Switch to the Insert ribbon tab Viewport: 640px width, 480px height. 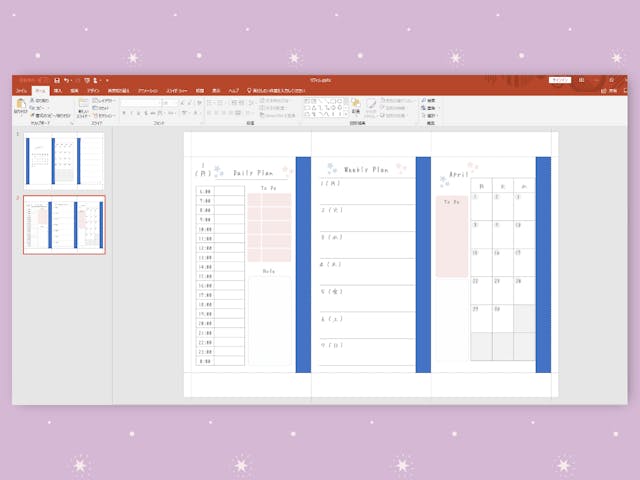point(57,90)
